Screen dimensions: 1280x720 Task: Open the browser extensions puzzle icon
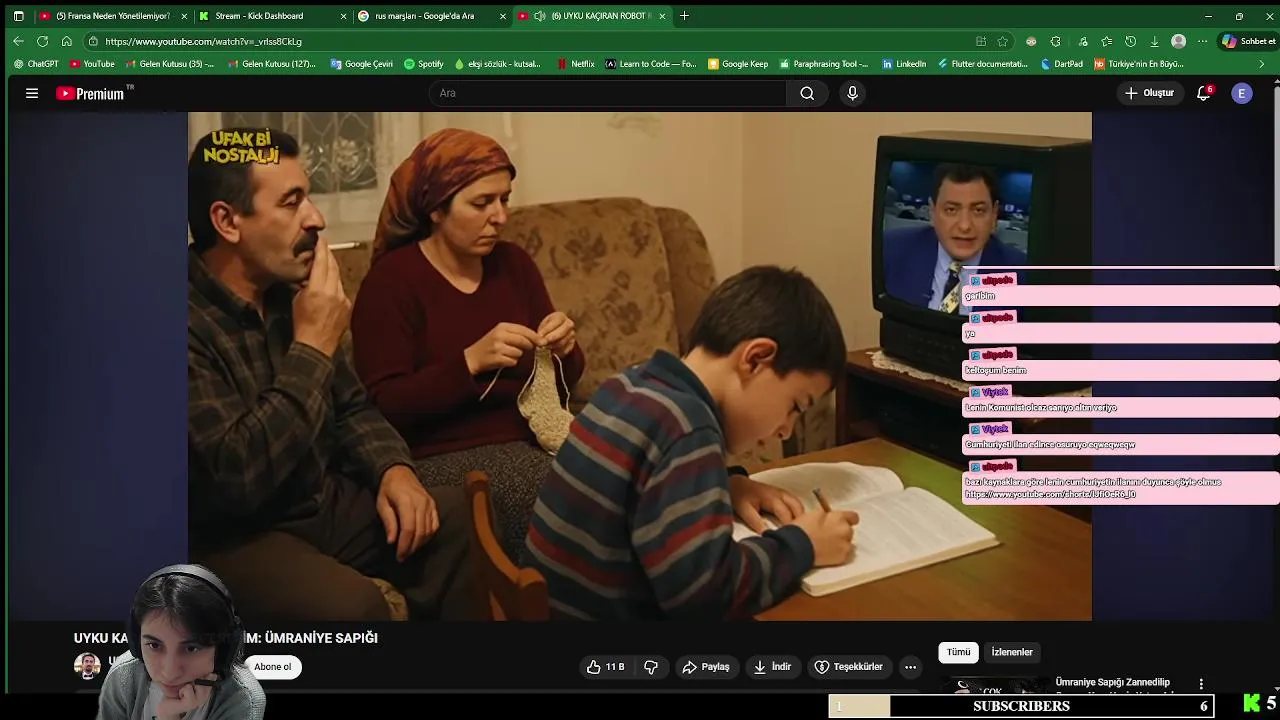click(x=1055, y=41)
